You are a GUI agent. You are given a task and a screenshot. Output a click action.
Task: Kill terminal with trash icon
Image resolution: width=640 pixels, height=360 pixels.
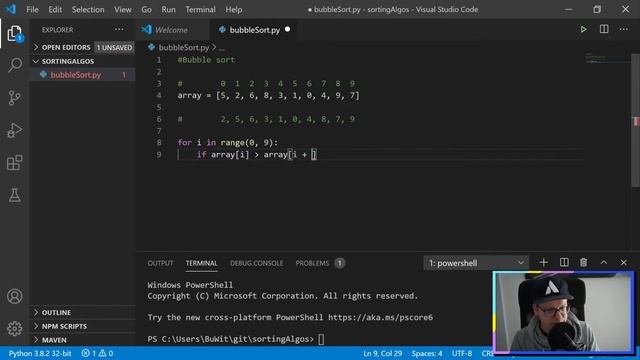pyautogui.click(x=584, y=262)
